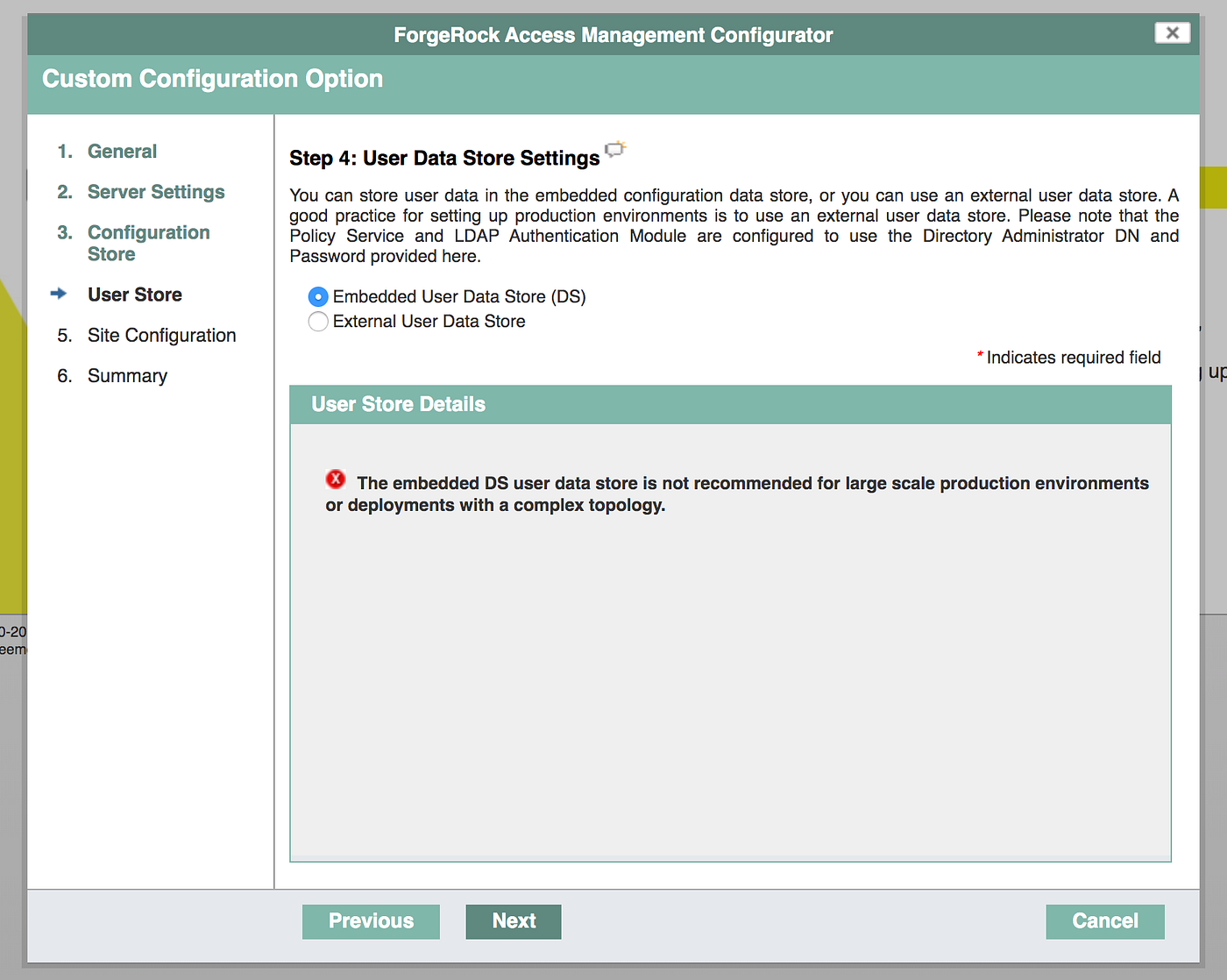Click the Step 4: User Data Store Settings heading
Viewport: 1227px width, 980px height.
click(x=447, y=158)
